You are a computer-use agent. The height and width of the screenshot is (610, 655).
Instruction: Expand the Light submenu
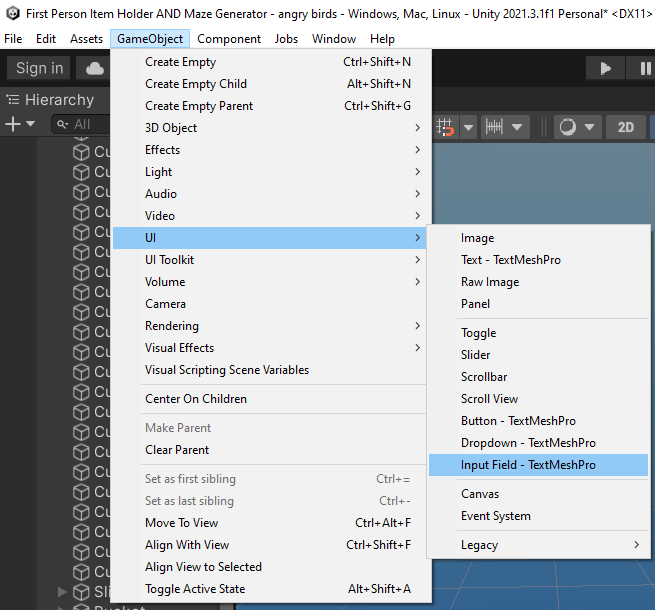pyautogui.click(x=269, y=172)
